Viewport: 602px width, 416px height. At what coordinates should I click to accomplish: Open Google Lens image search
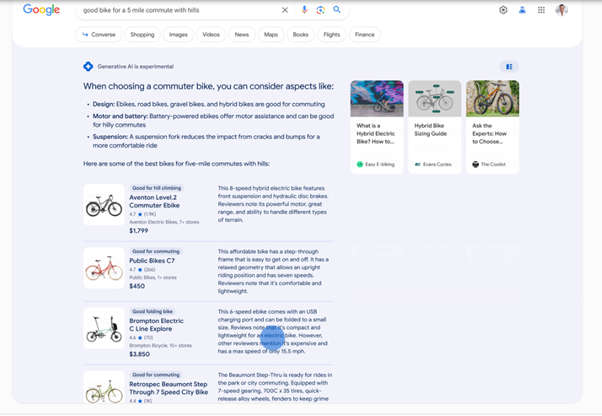click(x=321, y=10)
